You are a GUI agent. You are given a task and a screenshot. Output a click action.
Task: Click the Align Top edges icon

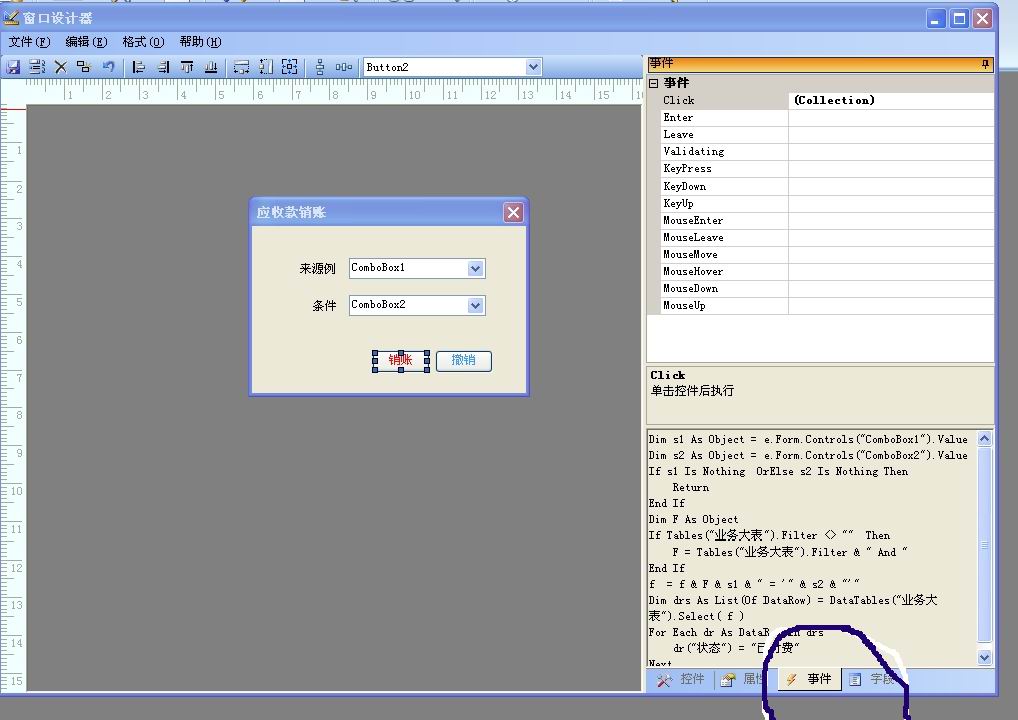pos(187,67)
